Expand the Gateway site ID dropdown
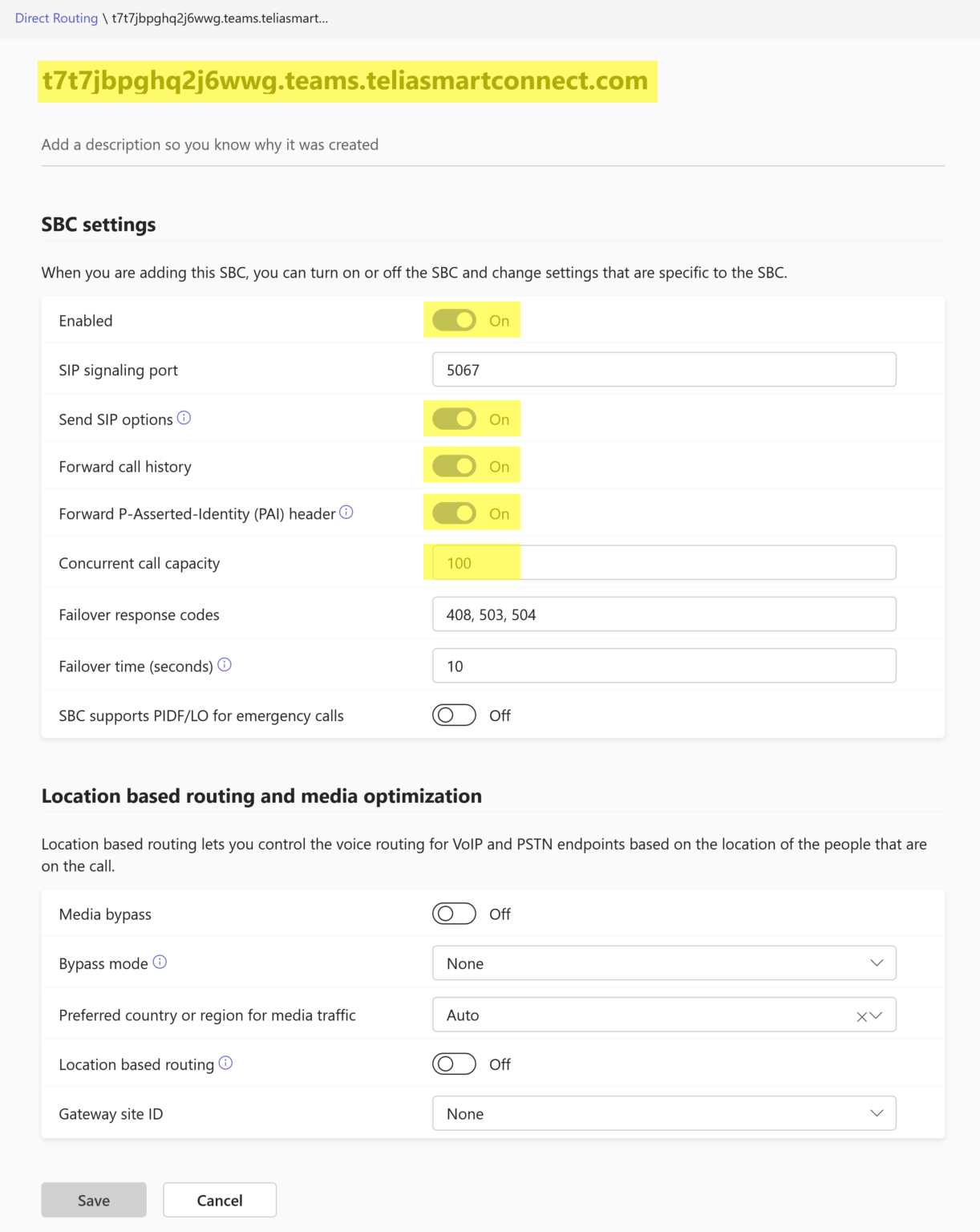The height and width of the screenshot is (1232, 980). pyautogui.click(x=664, y=1113)
